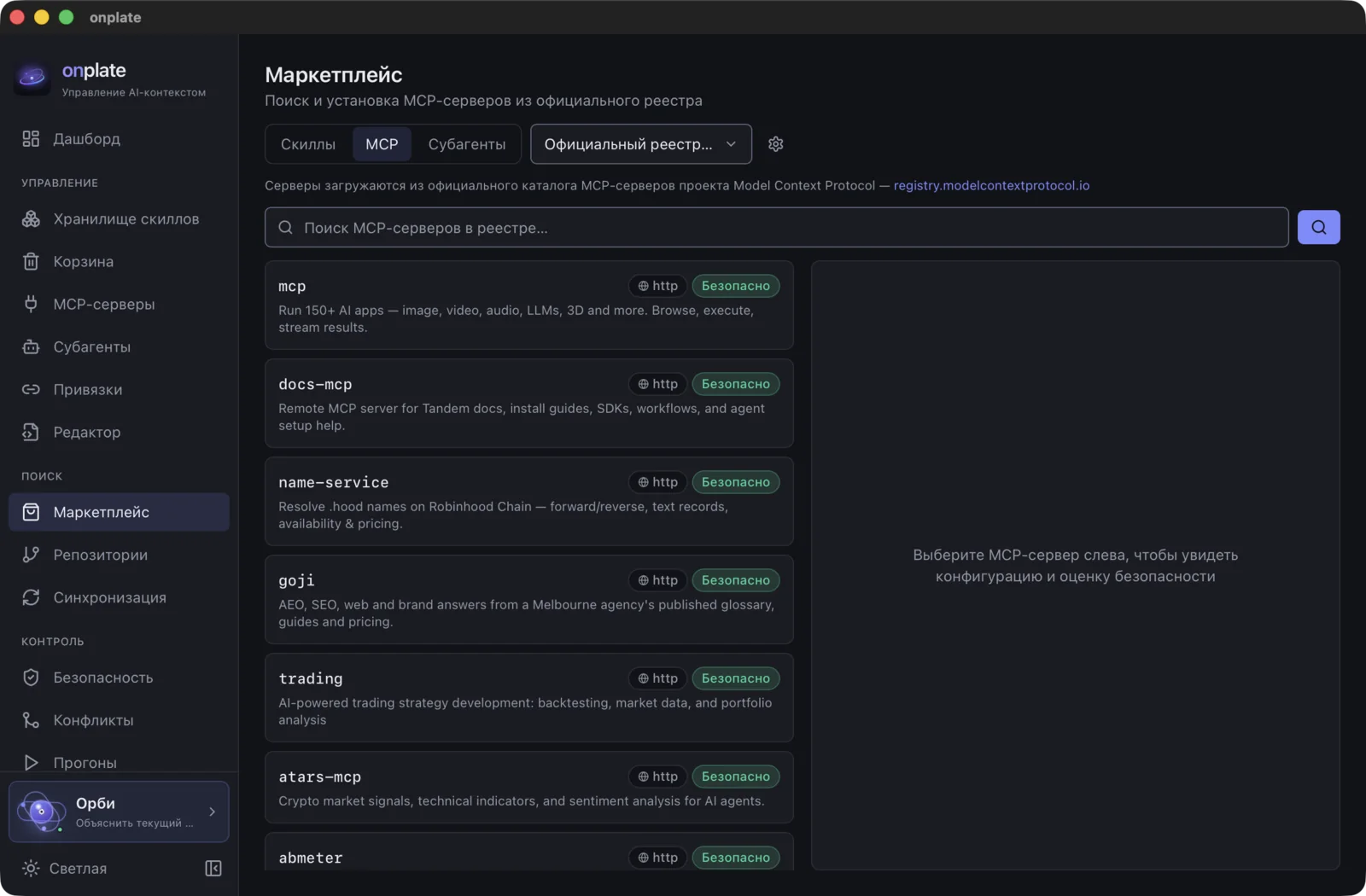This screenshot has height=896, width=1366.
Task: Open Прогоны in the sidebar
Action: 119,763
